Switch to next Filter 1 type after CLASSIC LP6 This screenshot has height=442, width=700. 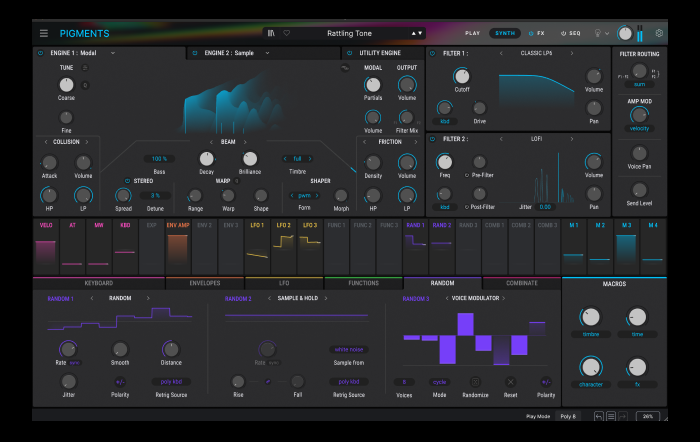[x=572, y=53]
